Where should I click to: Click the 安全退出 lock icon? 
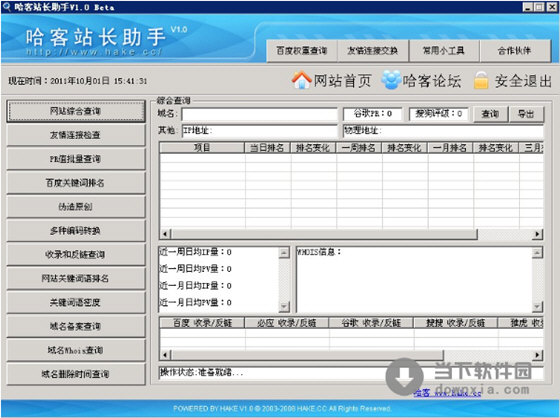click(481, 80)
